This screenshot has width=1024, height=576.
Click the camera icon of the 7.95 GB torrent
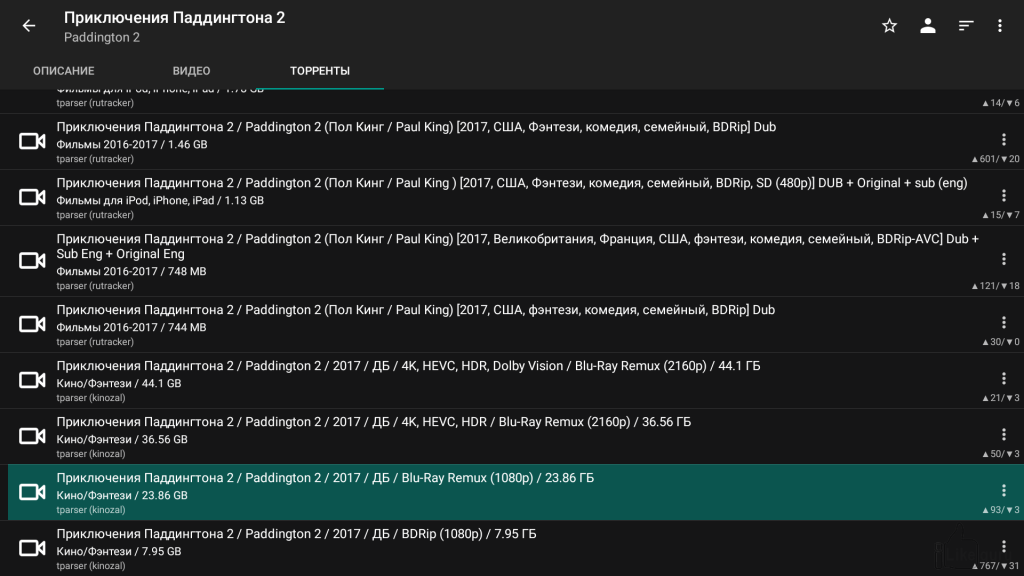(33, 548)
